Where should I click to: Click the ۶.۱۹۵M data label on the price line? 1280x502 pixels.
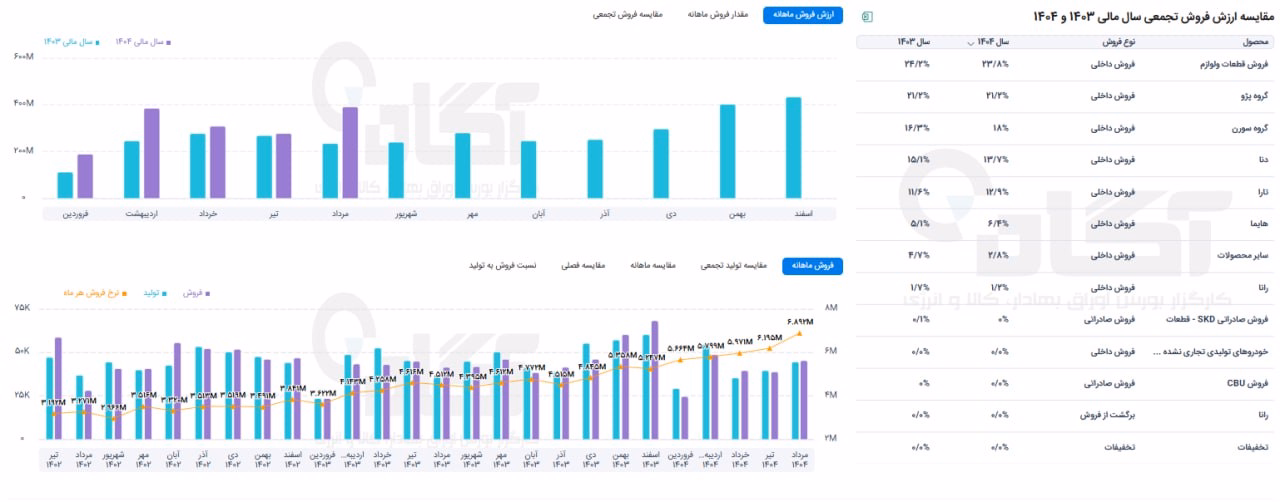coord(770,338)
